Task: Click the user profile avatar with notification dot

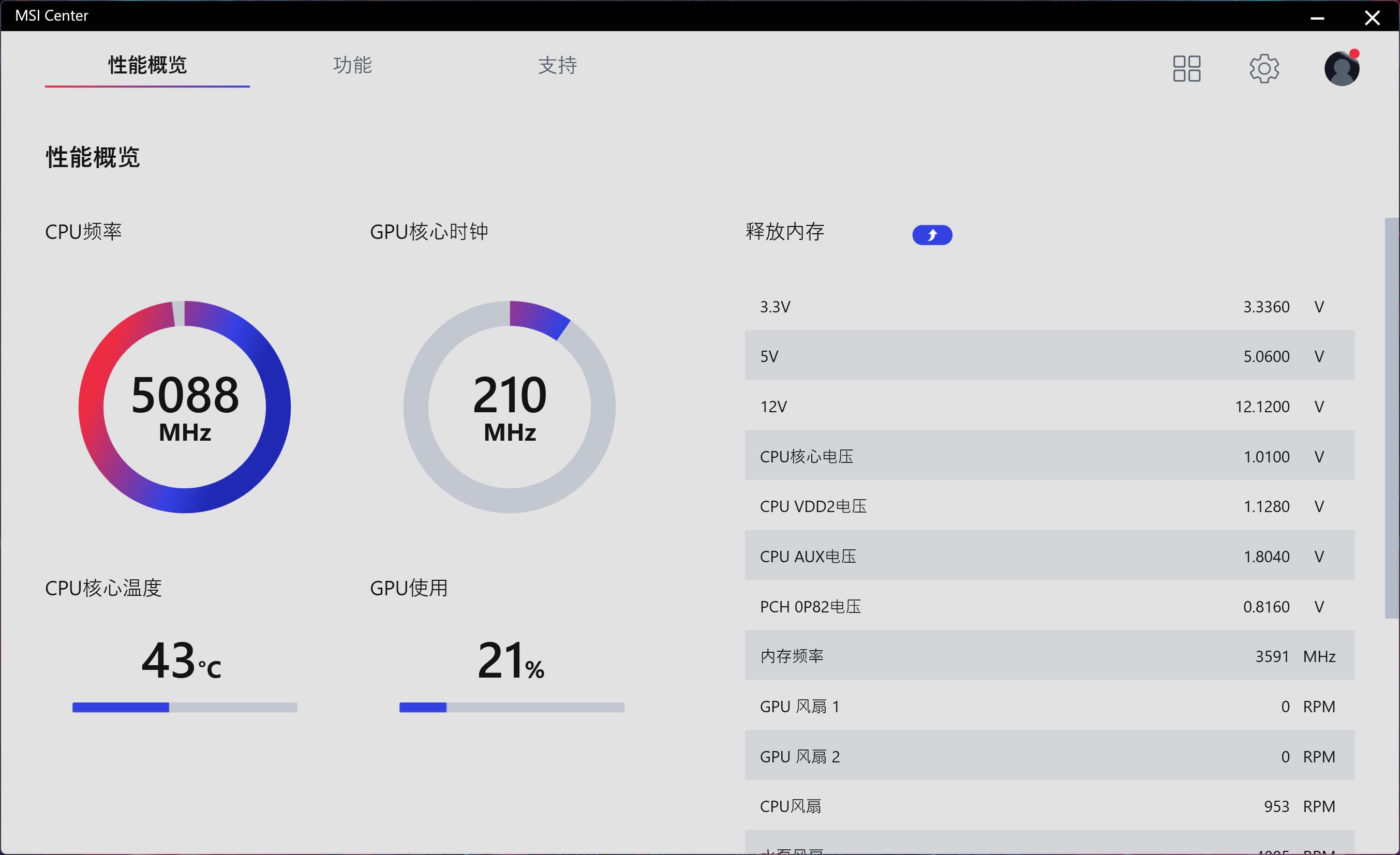Action: point(1342,69)
